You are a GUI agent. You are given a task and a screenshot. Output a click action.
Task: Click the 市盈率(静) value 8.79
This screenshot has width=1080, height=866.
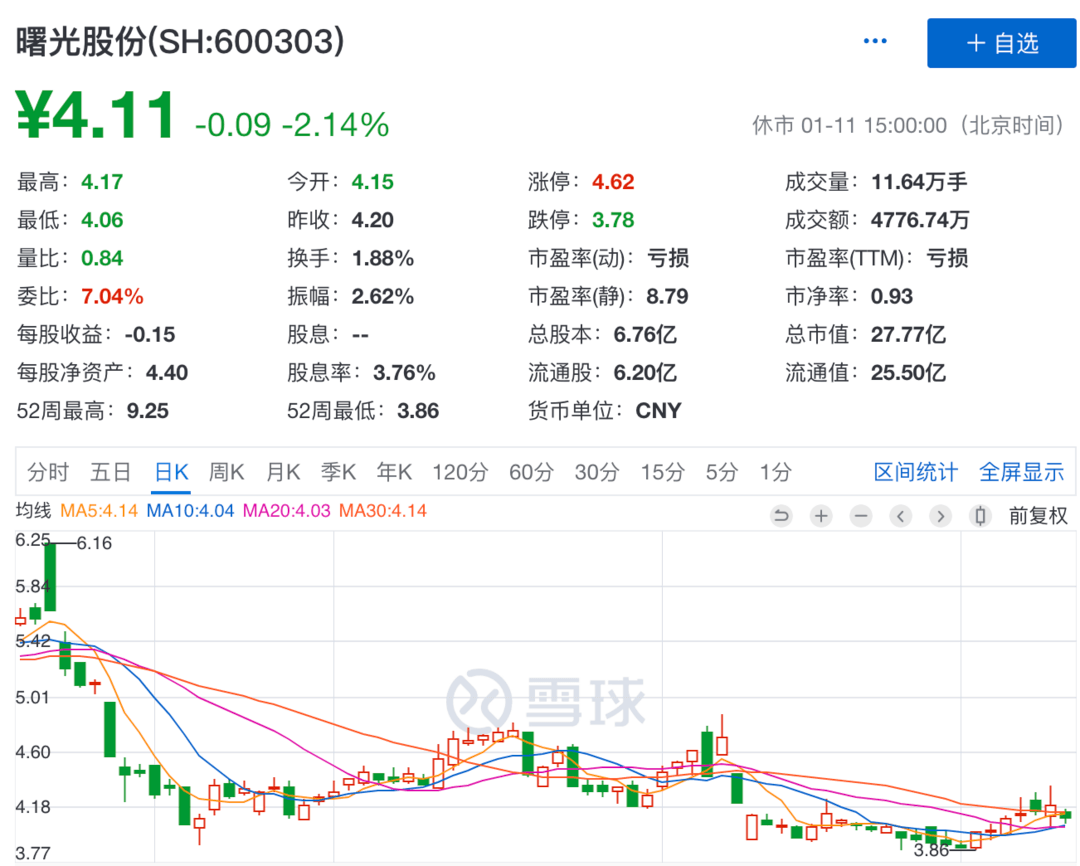coord(667,297)
